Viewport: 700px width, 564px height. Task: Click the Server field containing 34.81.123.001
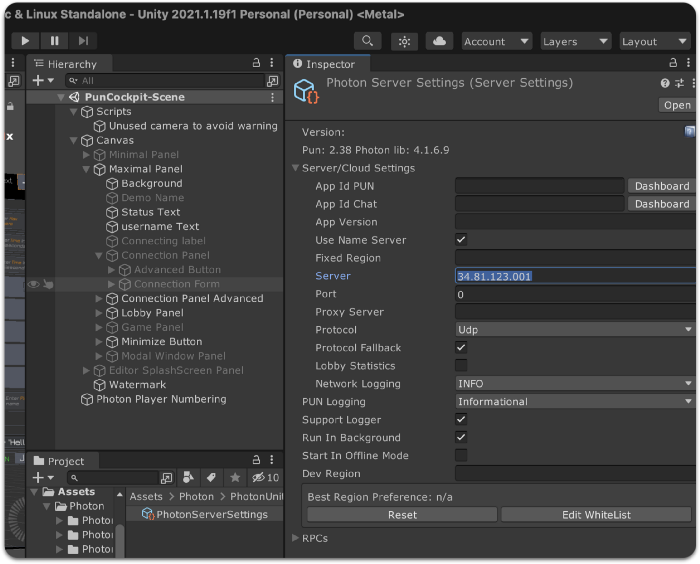pyautogui.click(x=575, y=276)
